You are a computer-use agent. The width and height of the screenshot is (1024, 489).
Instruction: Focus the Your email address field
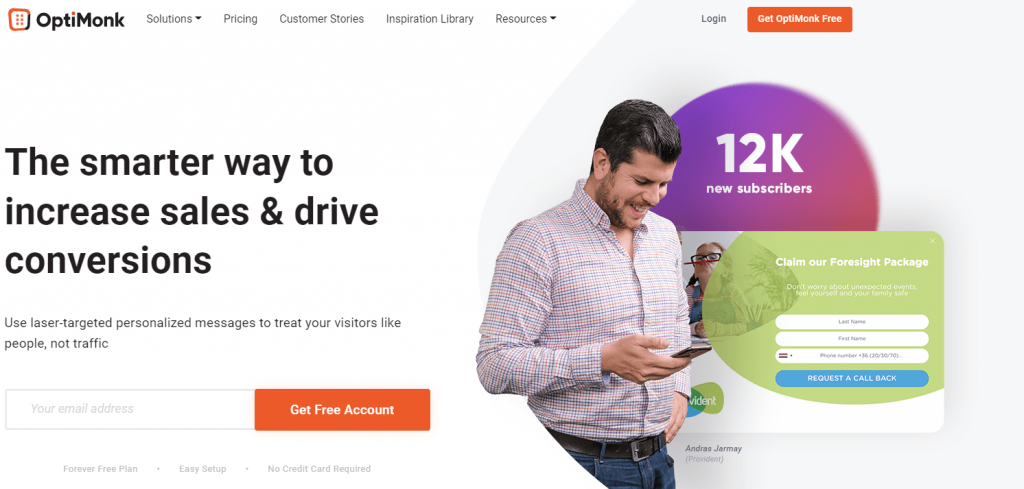coord(130,409)
